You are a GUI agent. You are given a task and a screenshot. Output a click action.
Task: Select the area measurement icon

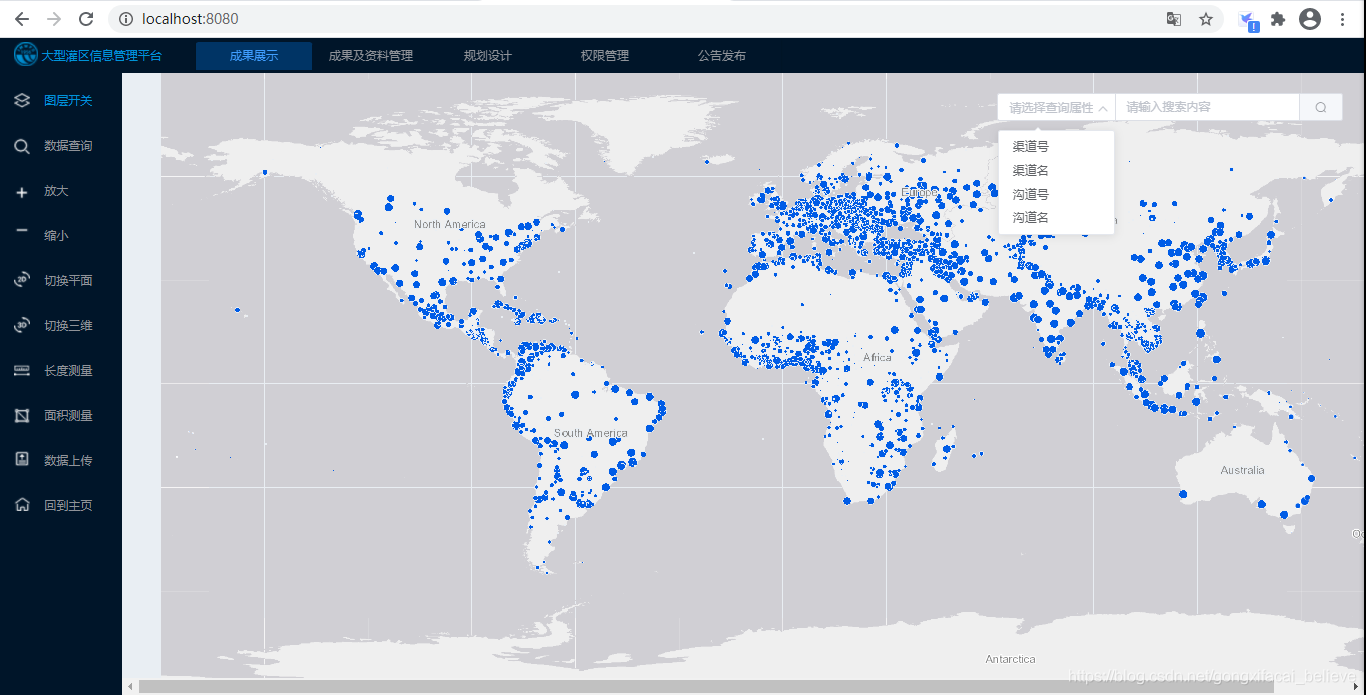pos(22,416)
